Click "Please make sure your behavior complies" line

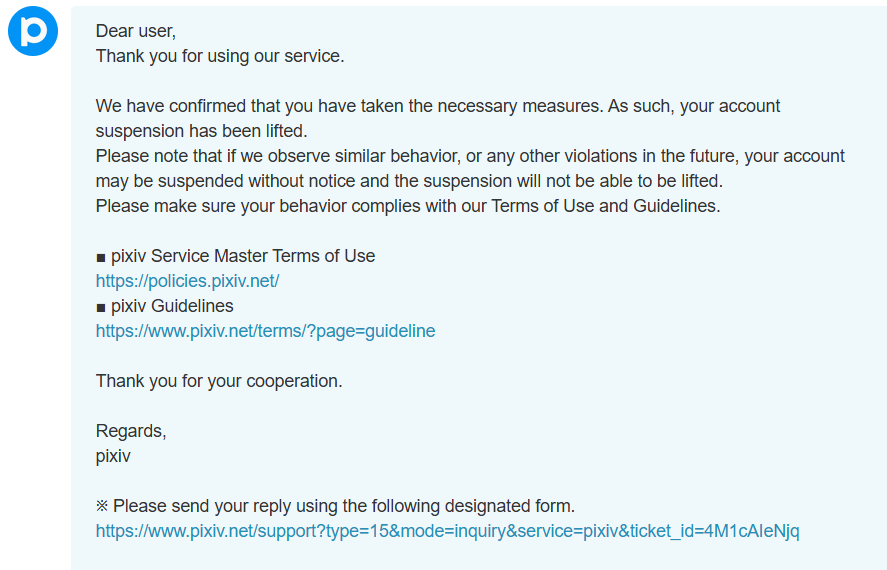408,206
